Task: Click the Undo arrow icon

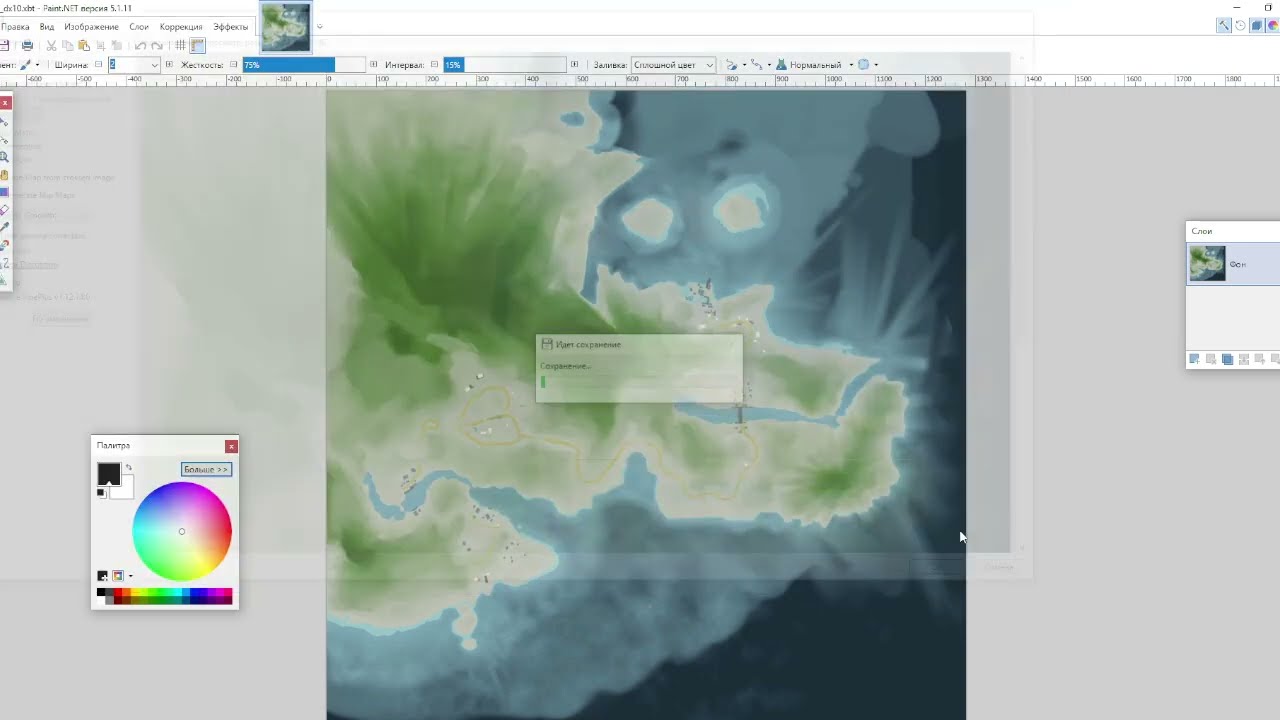Action: (140, 45)
